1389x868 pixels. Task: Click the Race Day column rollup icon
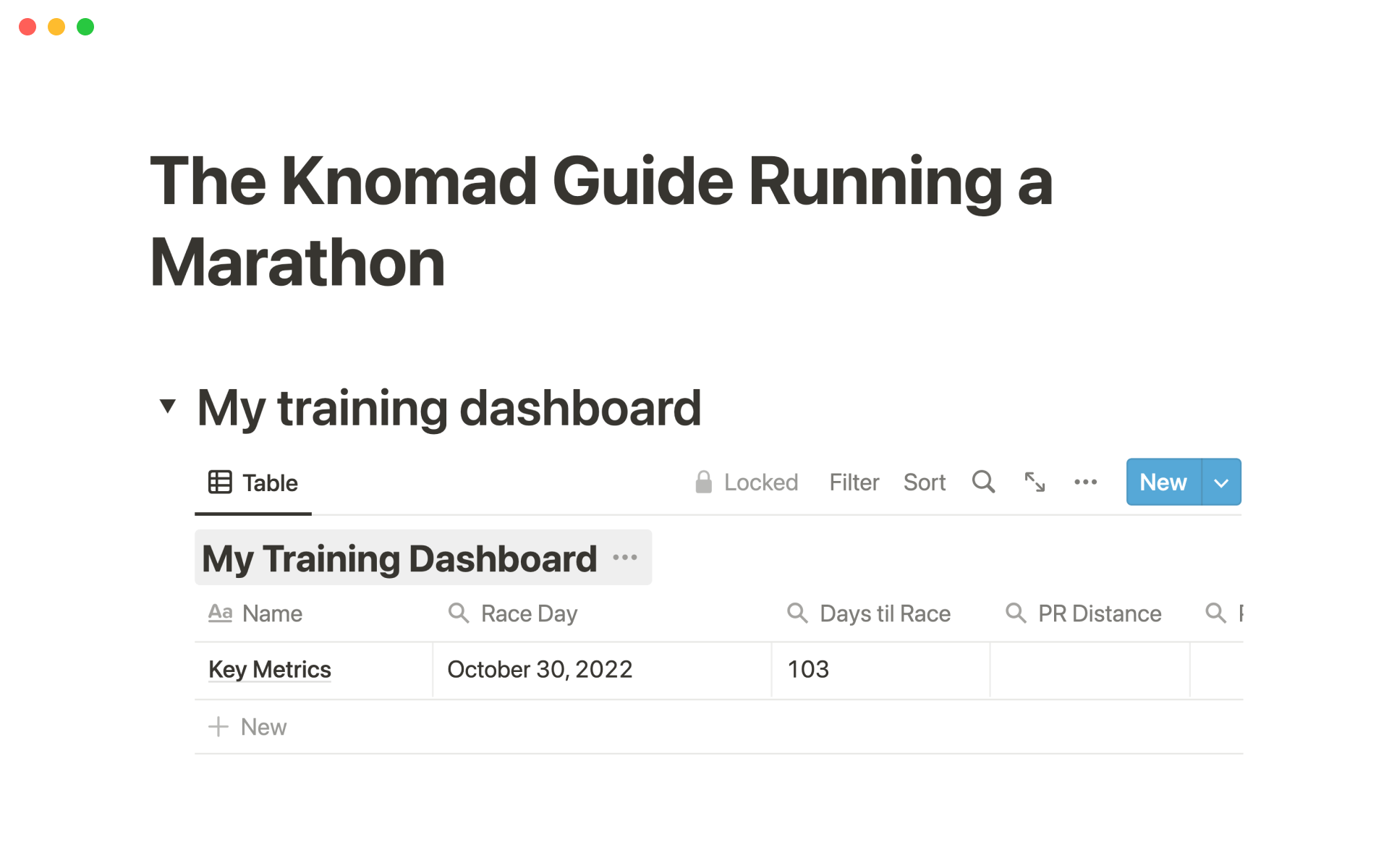coord(459,613)
